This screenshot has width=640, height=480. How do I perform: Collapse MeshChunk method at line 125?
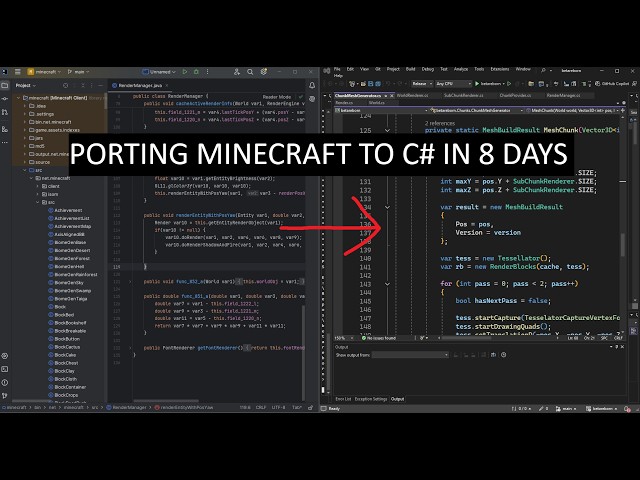click(x=387, y=131)
